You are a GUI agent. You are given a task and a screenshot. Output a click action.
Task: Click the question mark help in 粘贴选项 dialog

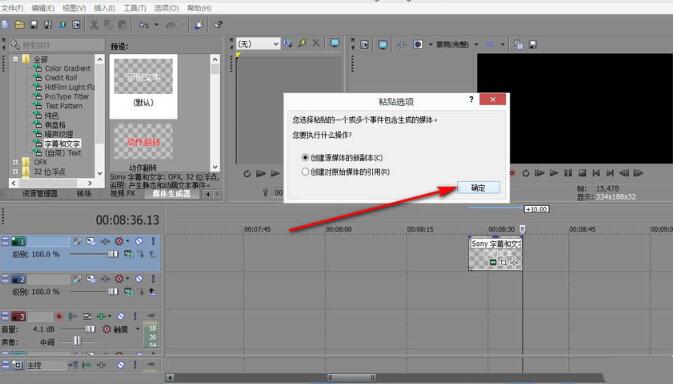pos(471,99)
